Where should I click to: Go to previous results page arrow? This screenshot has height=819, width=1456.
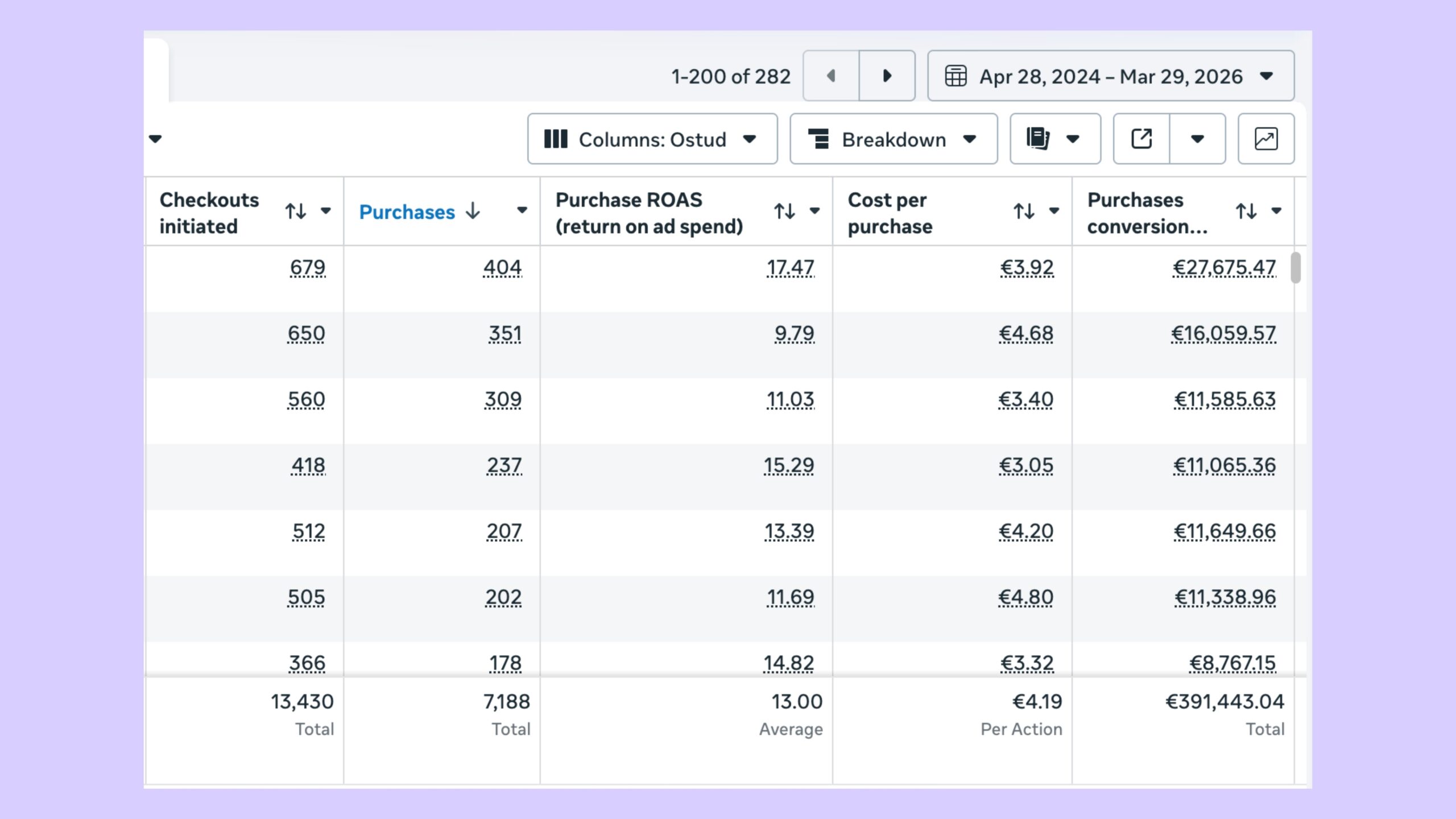(830, 76)
